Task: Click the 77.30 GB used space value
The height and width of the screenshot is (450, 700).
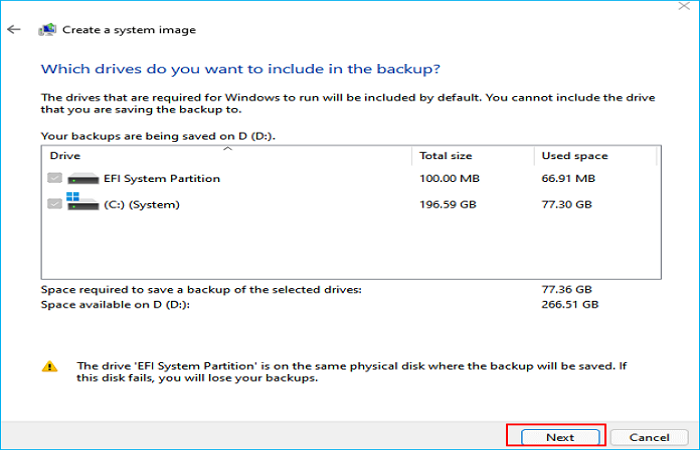Action: coord(567,204)
